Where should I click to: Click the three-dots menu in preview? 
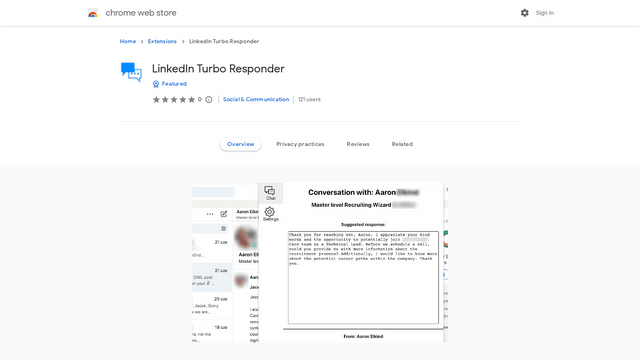(x=210, y=214)
